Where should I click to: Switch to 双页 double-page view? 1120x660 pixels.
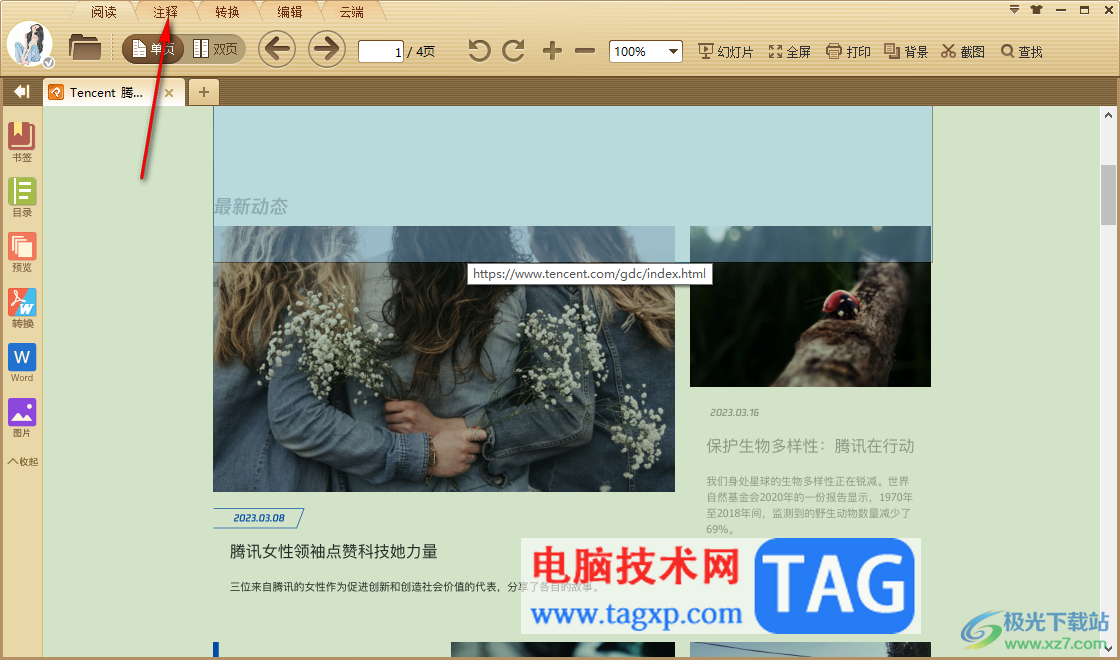[x=216, y=49]
